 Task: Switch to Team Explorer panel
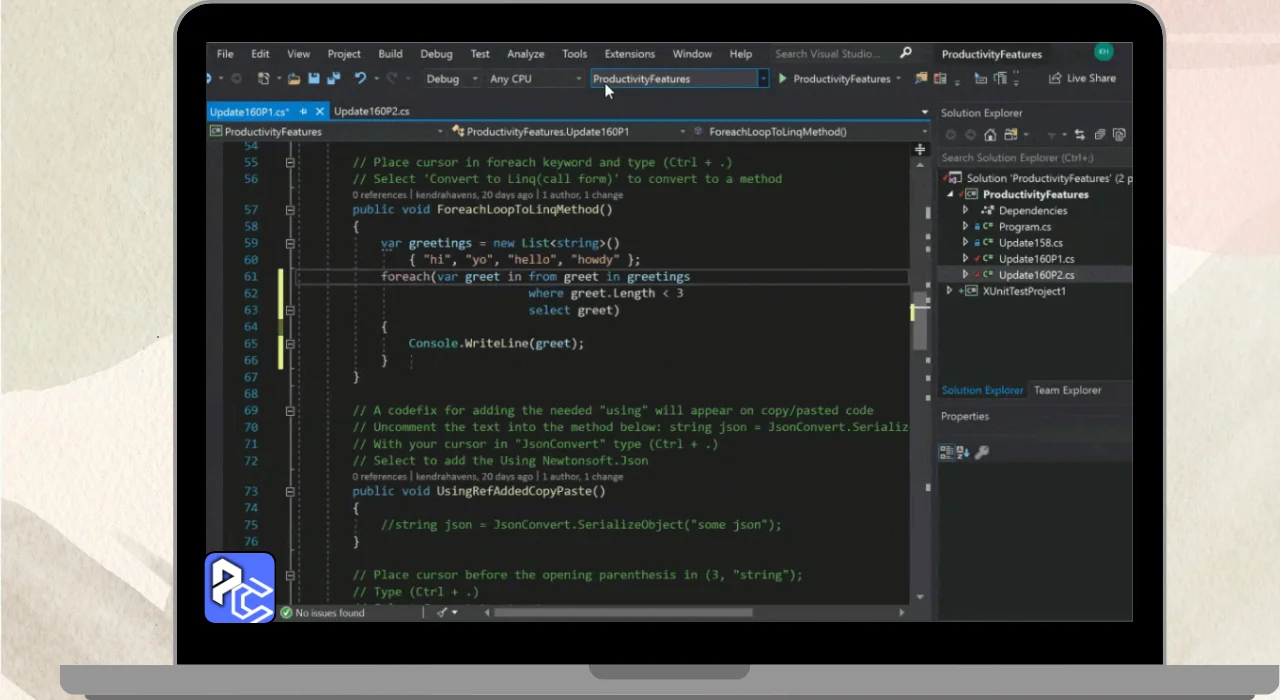click(1067, 390)
